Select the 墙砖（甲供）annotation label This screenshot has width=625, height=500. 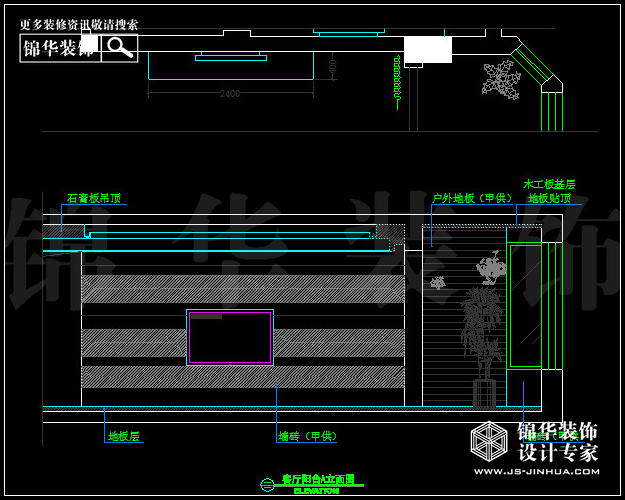pyautogui.click(x=308, y=437)
